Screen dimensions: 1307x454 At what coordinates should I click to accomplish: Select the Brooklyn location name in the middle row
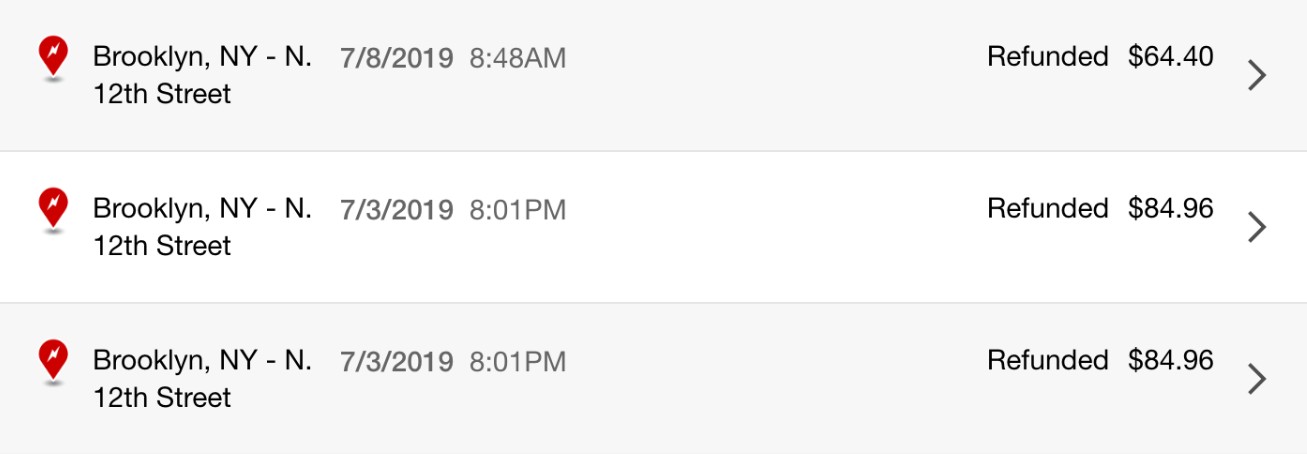point(202,227)
